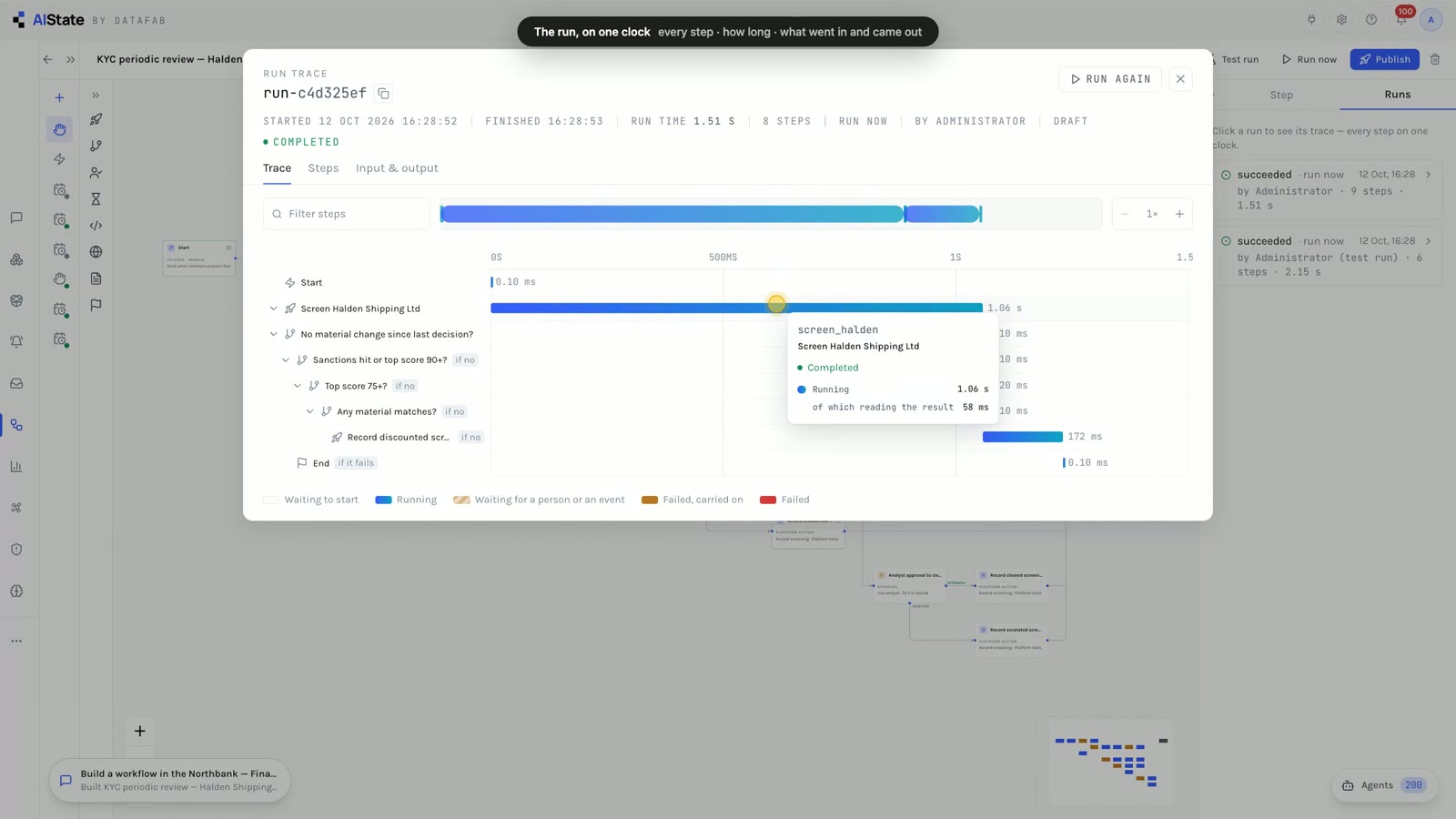1456x819 pixels.
Task: Zoom out the timeline with minus
Action: (x=1125, y=214)
